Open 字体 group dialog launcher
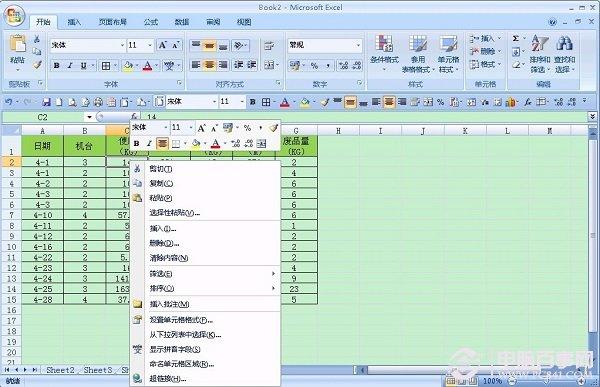Viewport: 600px width, 387px height. click(179, 83)
